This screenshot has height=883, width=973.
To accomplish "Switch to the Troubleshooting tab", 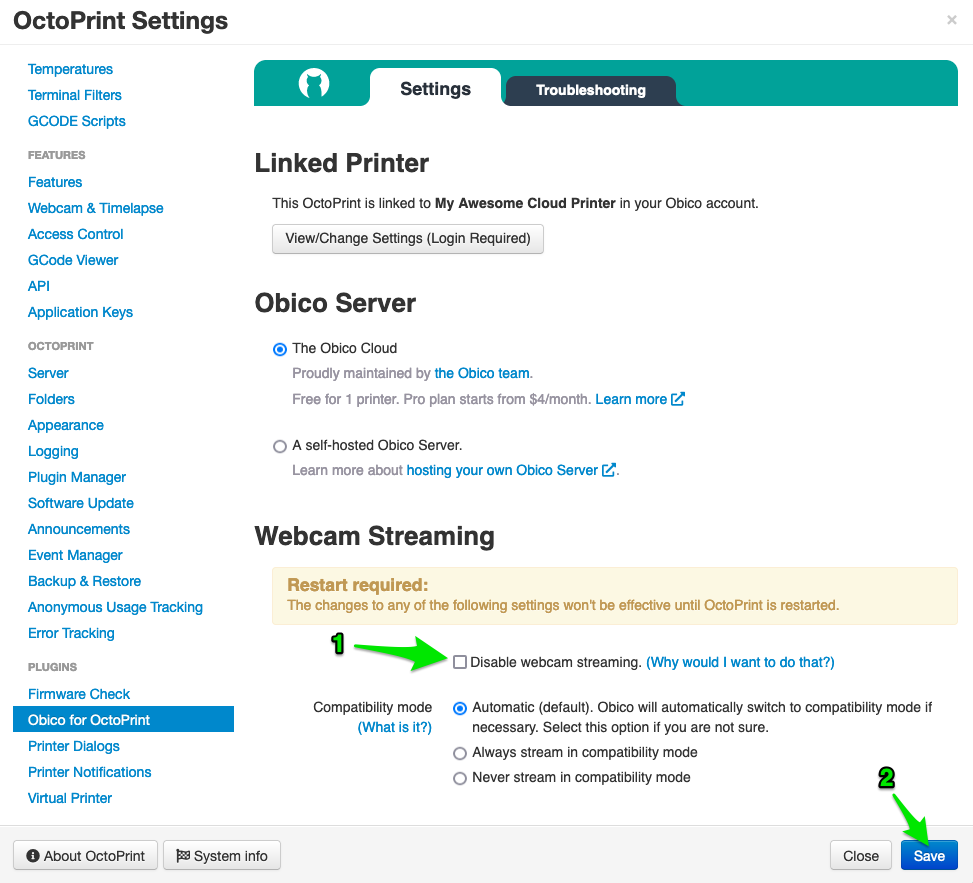I will coord(590,91).
